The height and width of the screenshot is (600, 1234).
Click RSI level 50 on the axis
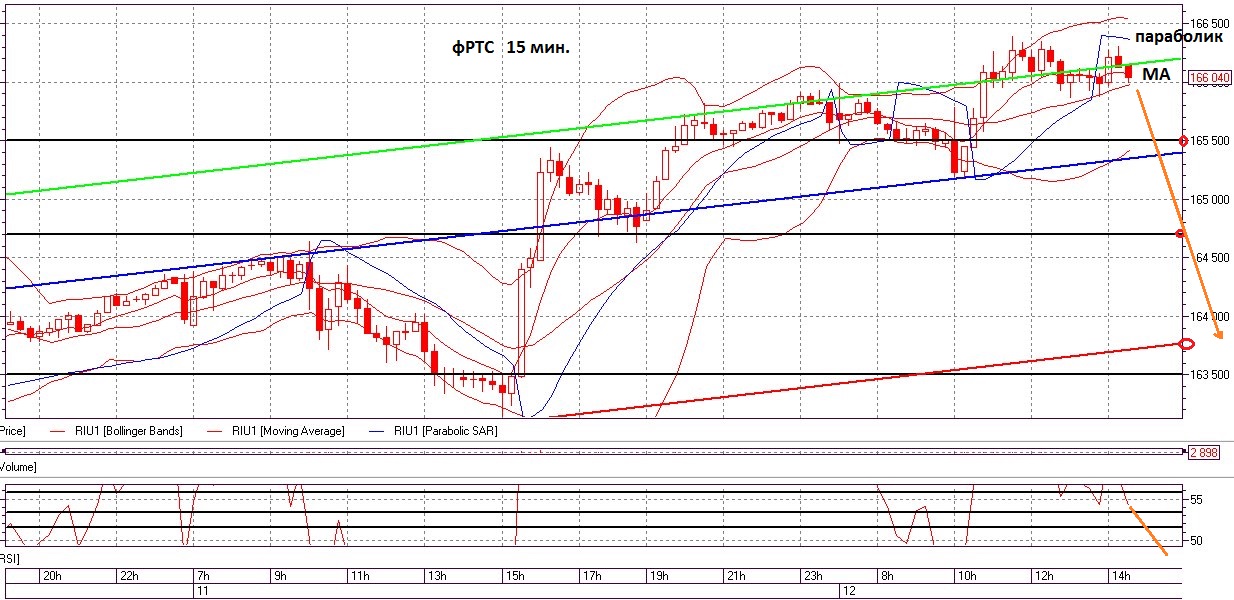point(1197,540)
